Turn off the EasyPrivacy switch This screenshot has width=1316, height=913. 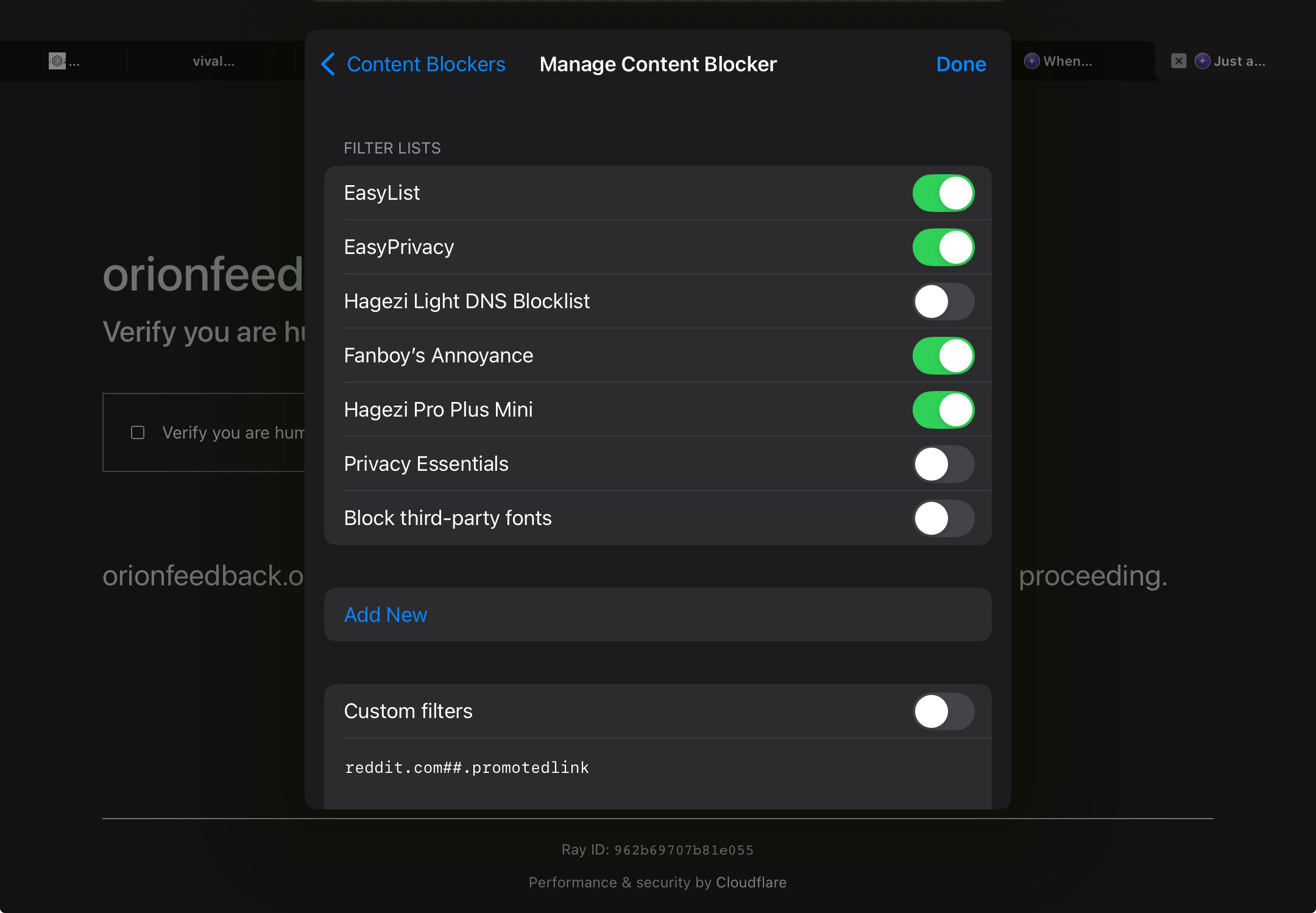point(943,247)
